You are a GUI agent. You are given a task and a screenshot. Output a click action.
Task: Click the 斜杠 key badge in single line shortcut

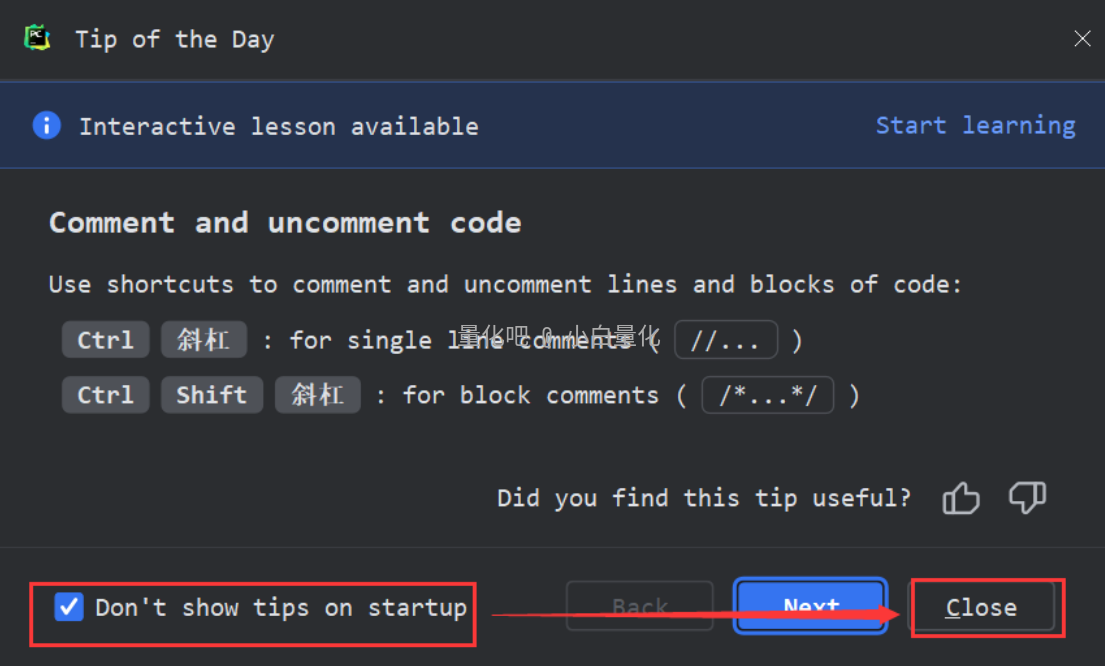coord(203,340)
